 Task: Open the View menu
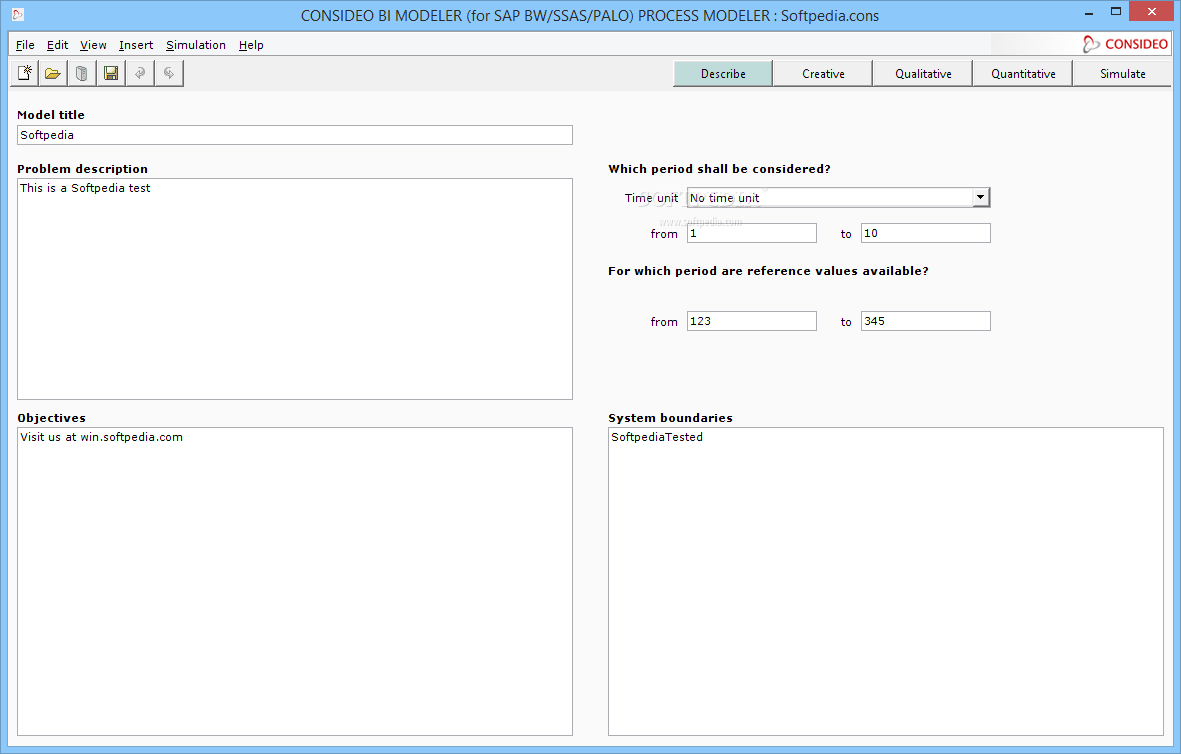tap(93, 45)
